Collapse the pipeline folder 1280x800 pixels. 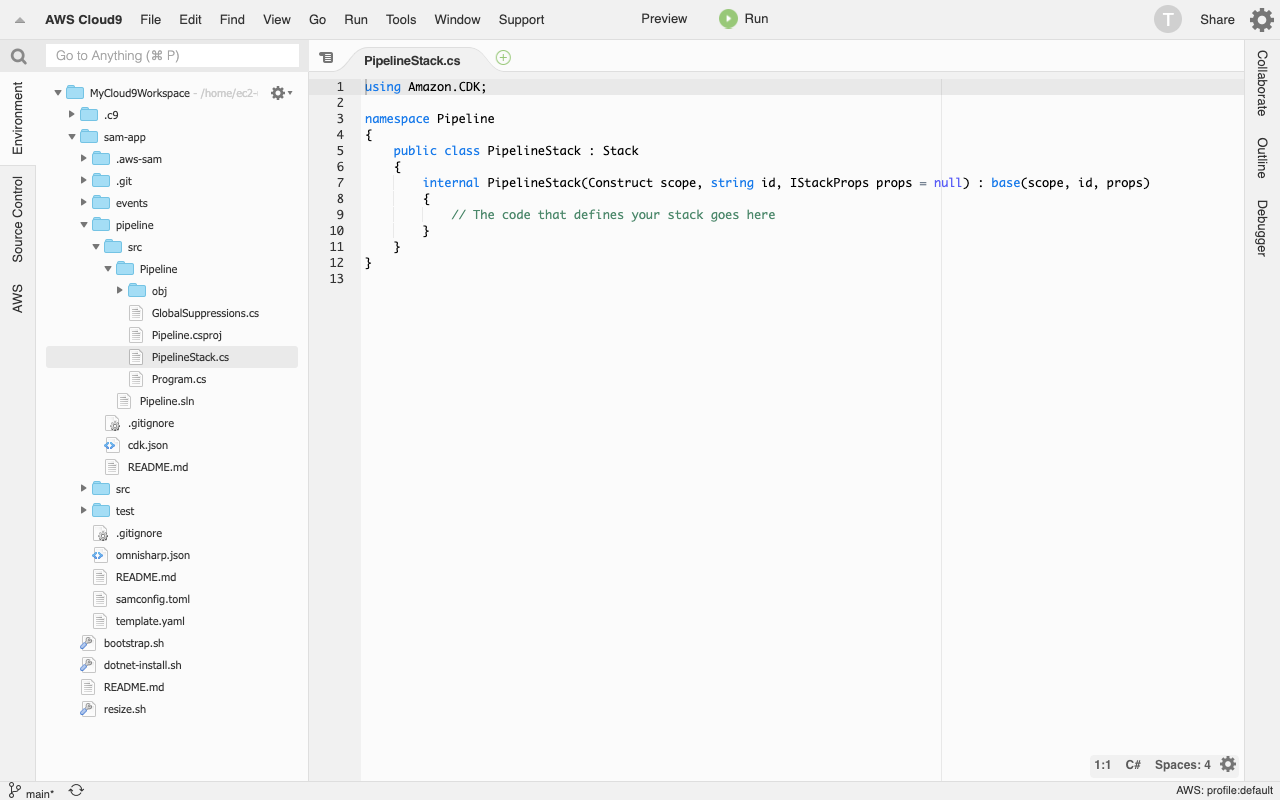84,225
